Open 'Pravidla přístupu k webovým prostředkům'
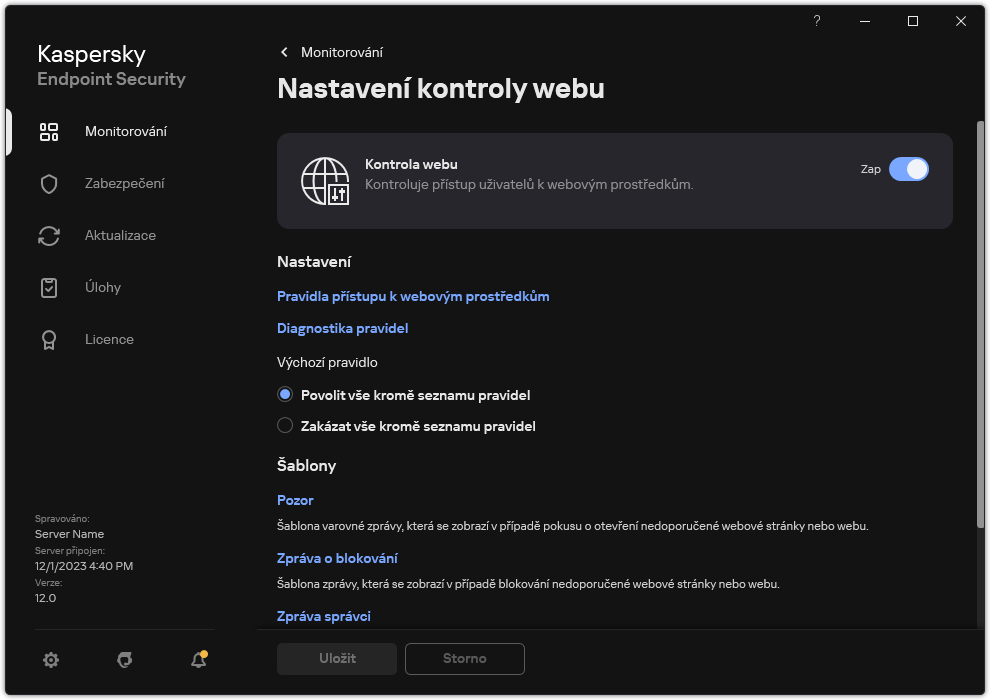 click(x=413, y=296)
